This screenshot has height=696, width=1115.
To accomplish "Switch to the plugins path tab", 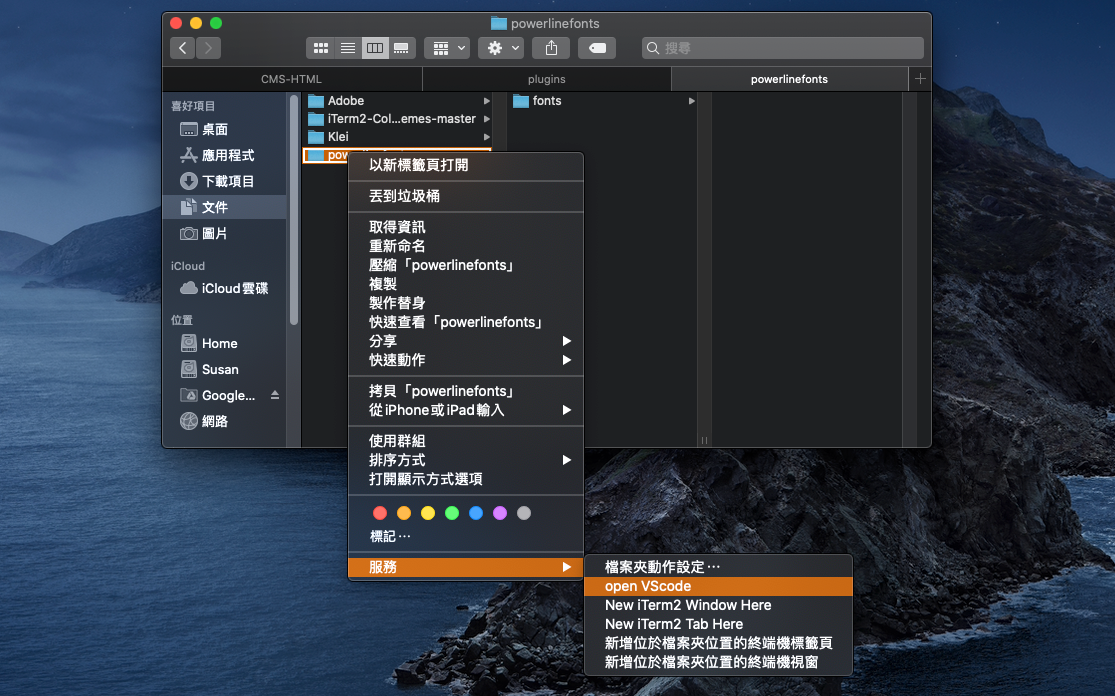I will point(545,78).
